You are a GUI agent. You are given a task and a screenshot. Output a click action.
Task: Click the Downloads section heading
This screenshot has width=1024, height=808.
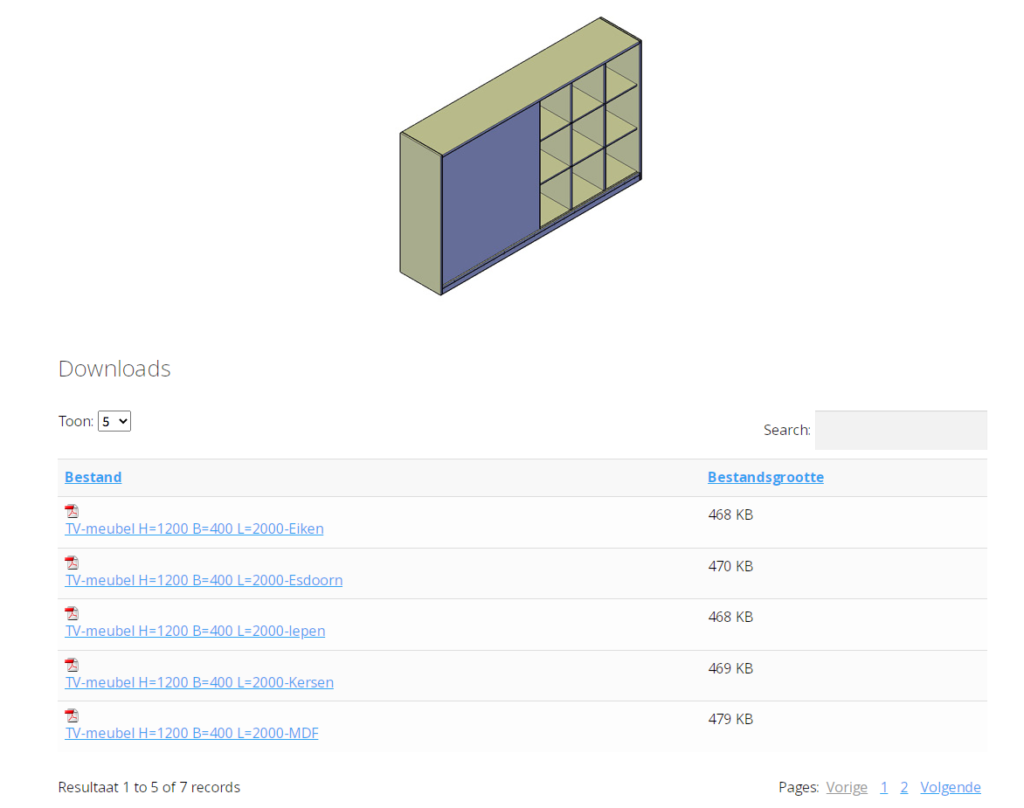pyautogui.click(x=114, y=368)
